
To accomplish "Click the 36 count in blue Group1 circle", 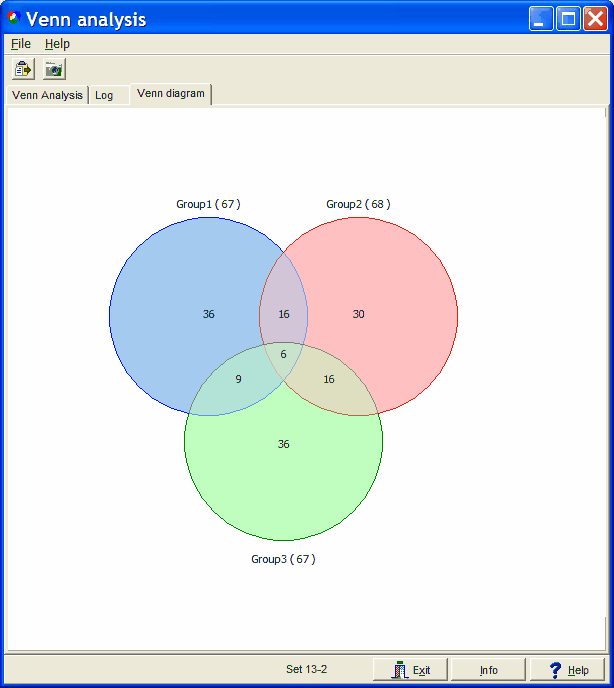I will click(x=208, y=314).
